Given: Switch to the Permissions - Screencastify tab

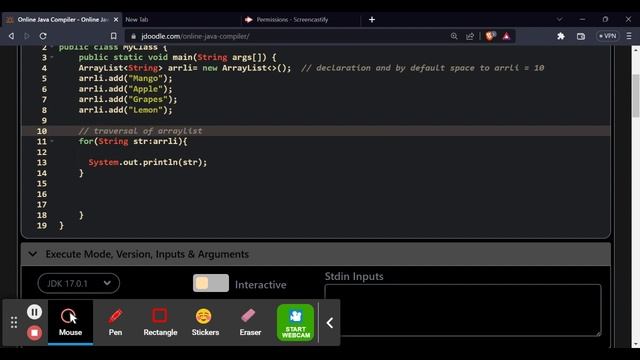Looking at the screenshot, I should pyautogui.click(x=300, y=19).
